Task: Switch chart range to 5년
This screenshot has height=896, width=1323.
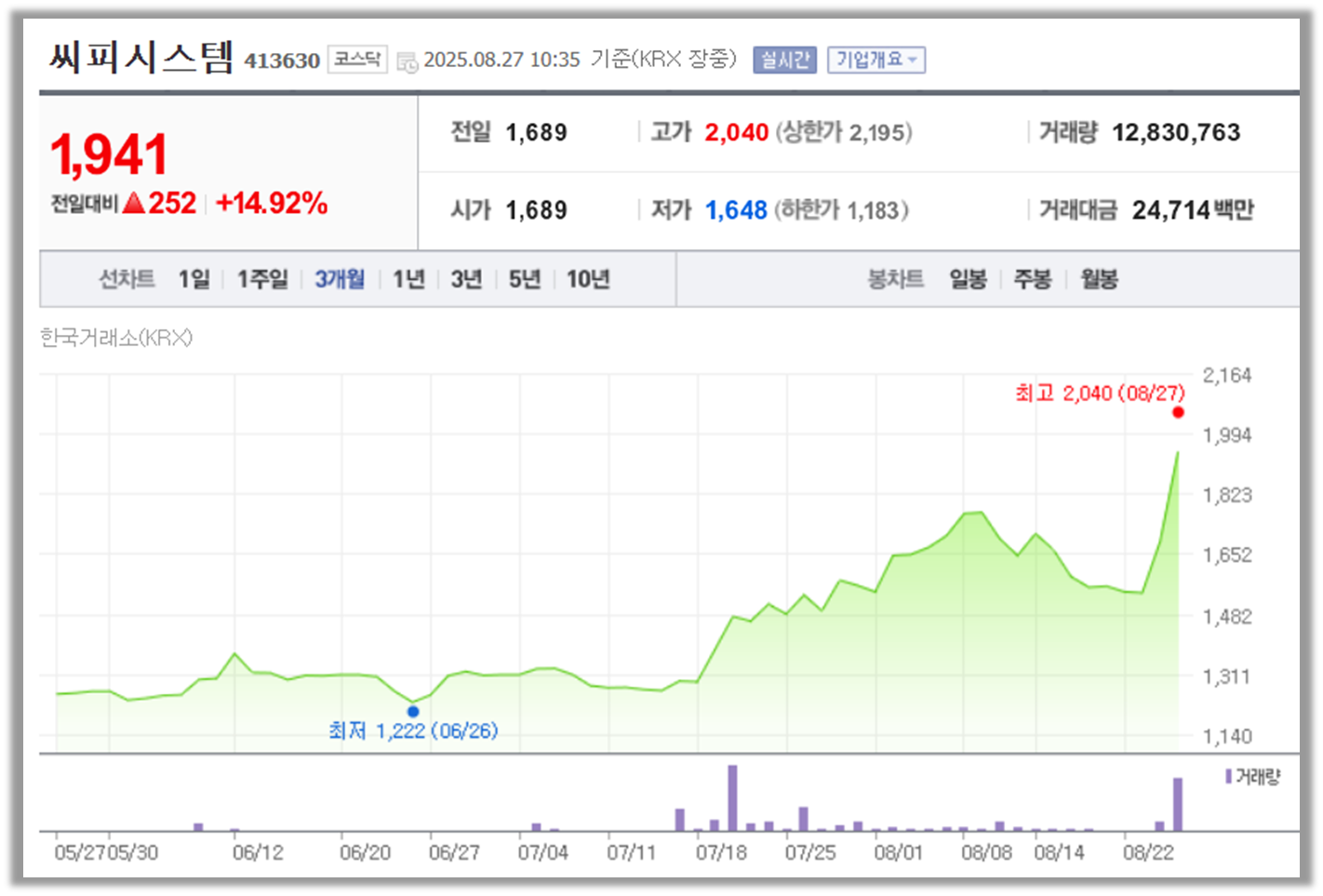Action: [525, 279]
